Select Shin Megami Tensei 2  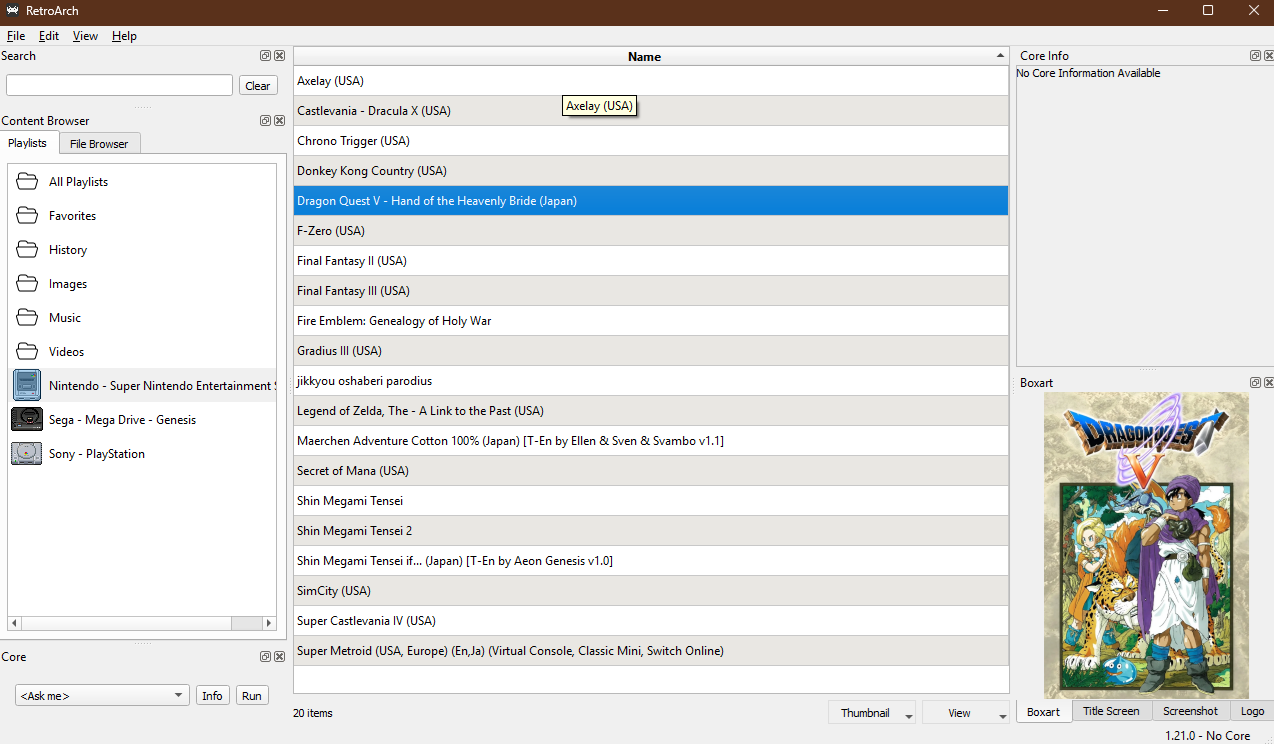click(651, 531)
